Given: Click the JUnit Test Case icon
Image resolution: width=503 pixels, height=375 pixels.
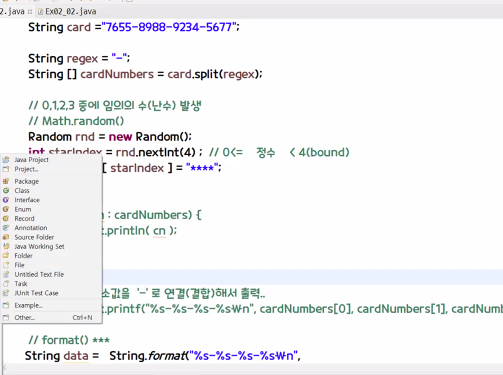Looking at the screenshot, I should 6,293.
